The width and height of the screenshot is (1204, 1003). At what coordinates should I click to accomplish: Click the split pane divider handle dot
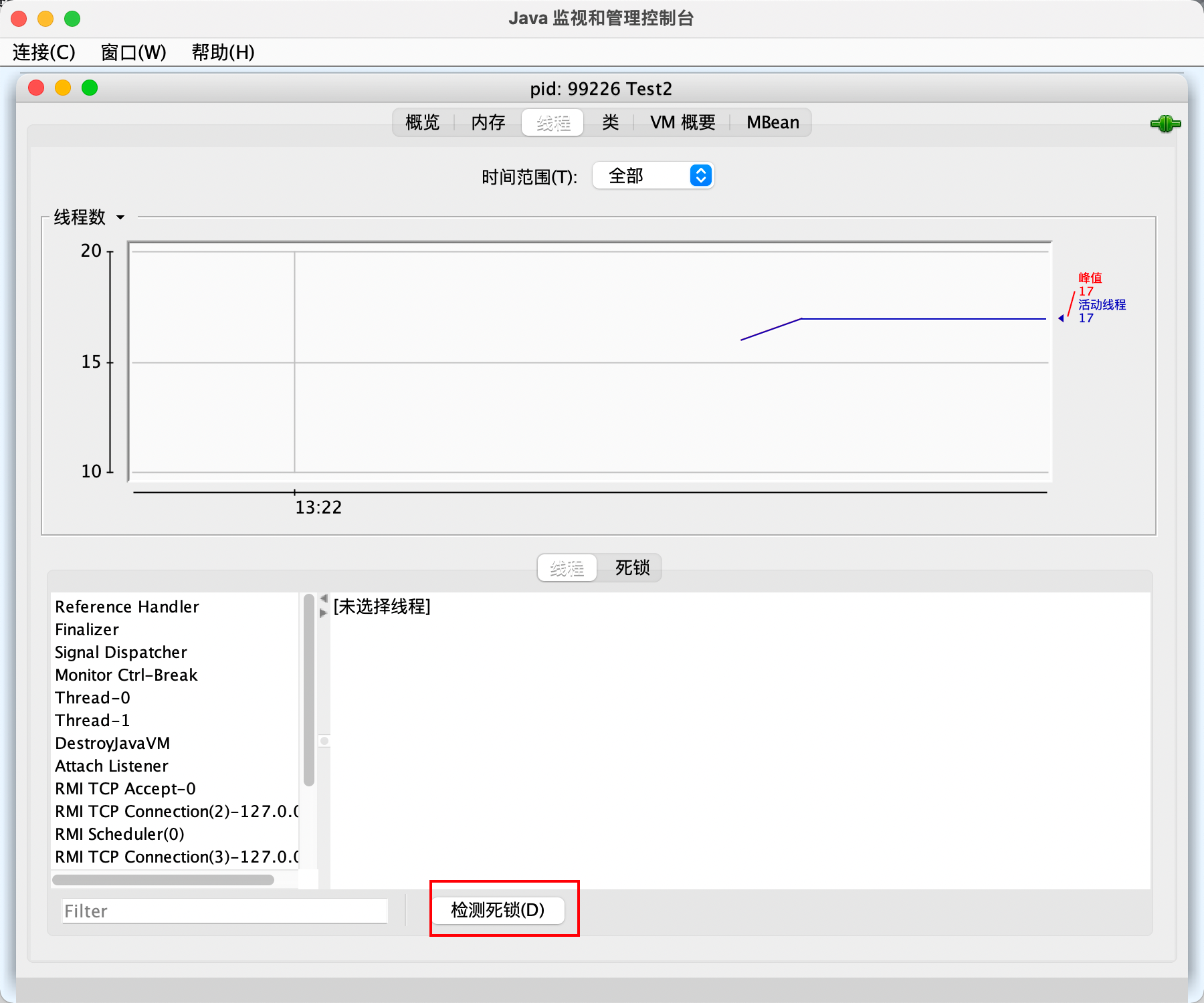pos(324,741)
